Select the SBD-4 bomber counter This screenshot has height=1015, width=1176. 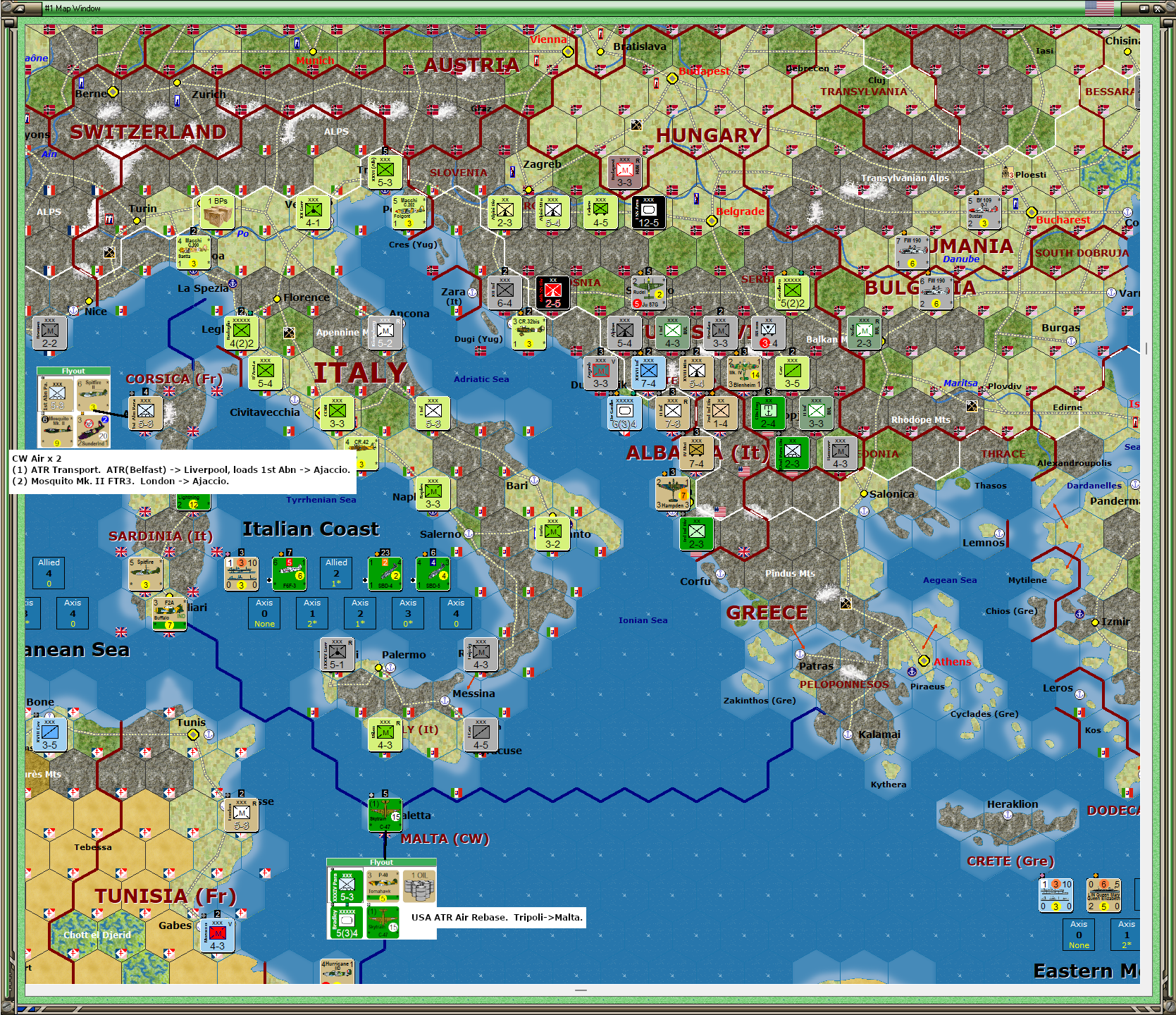[385, 574]
